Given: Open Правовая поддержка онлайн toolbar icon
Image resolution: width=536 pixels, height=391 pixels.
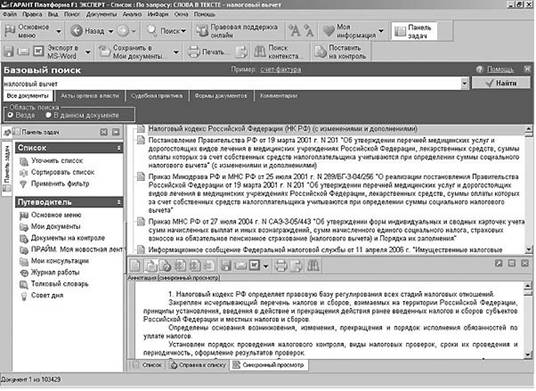Looking at the screenshot, I should pos(202,31).
